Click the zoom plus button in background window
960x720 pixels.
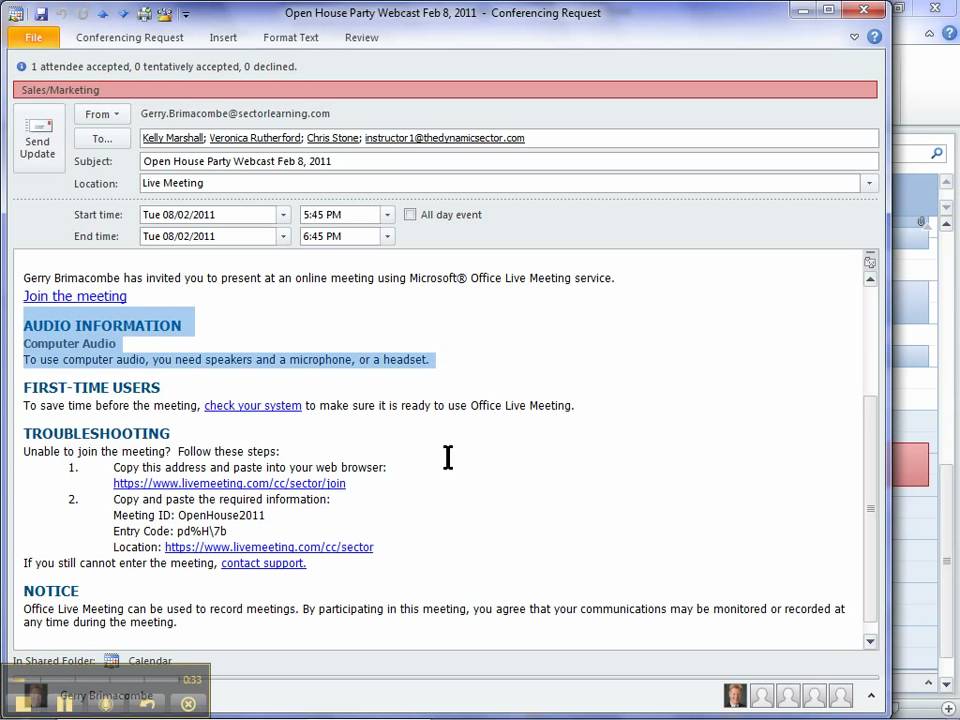(x=948, y=709)
